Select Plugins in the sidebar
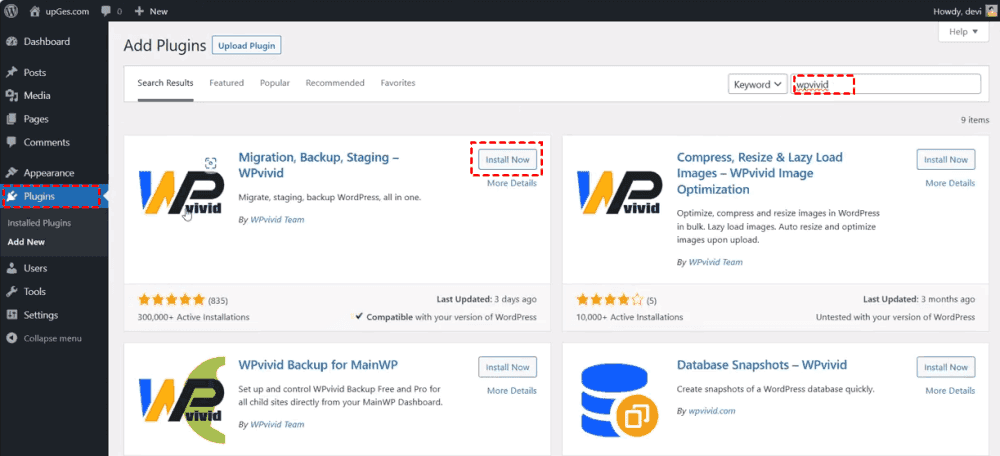This screenshot has height=456, width=1000. [54, 196]
